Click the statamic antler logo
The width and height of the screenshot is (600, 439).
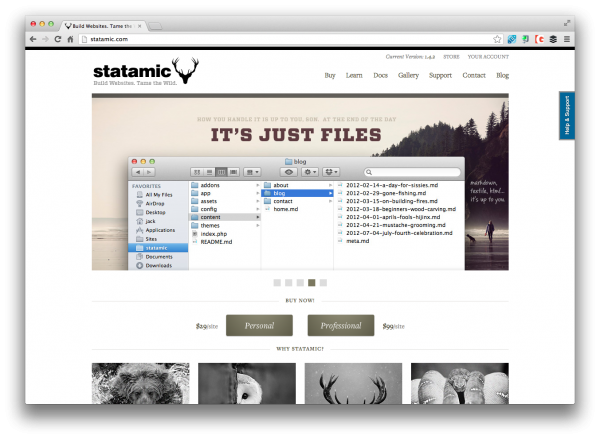tap(146, 71)
